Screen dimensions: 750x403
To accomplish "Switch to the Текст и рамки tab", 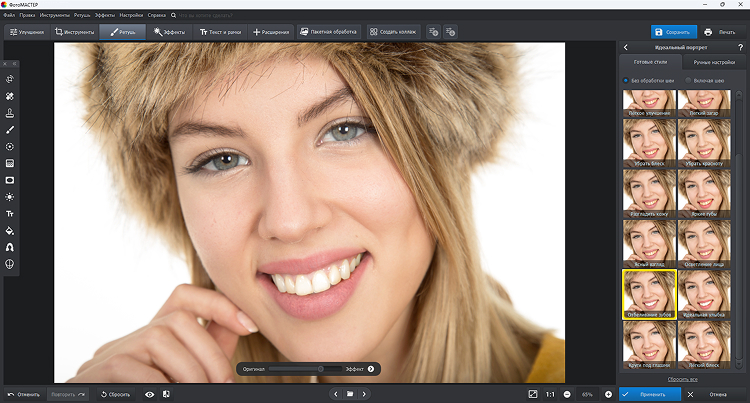I will (221, 32).
